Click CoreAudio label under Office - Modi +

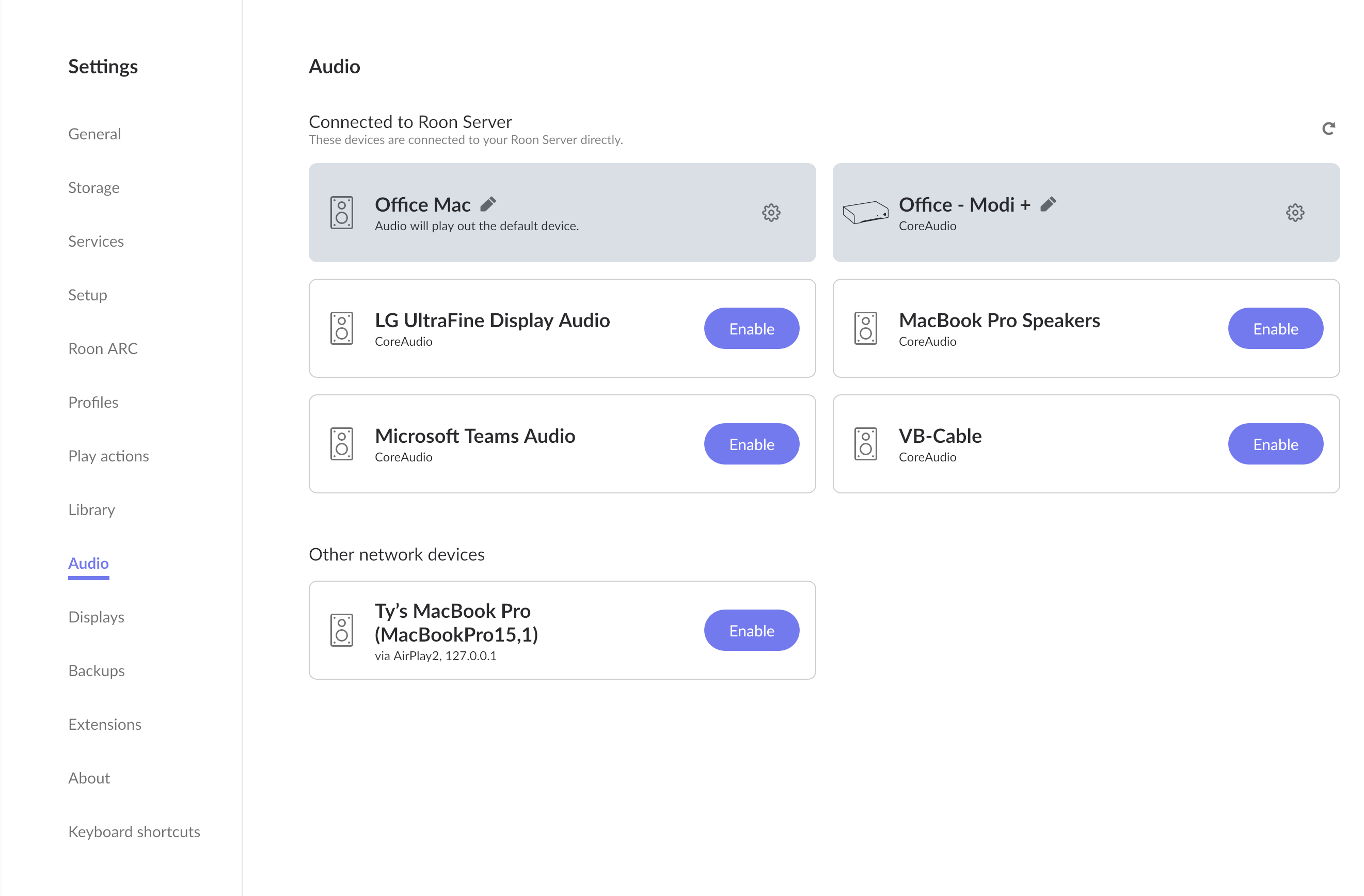point(927,226)
